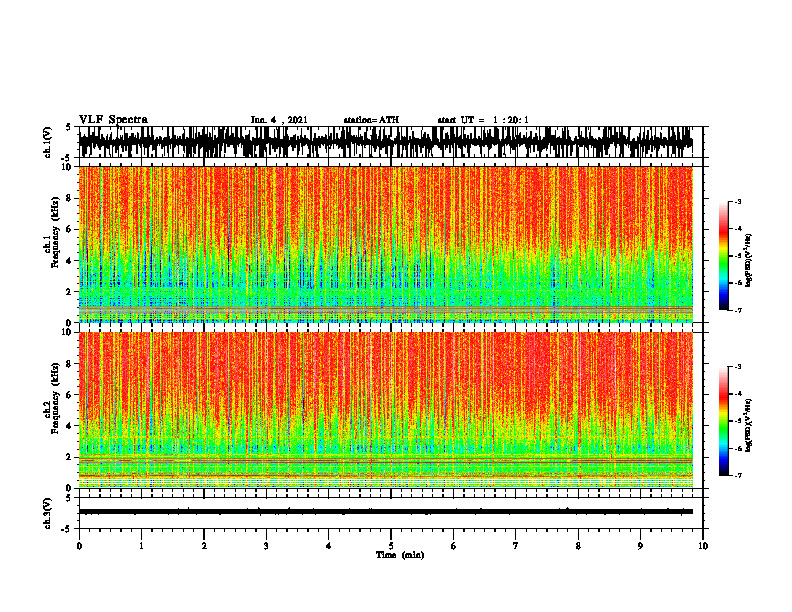
Task: Click time axis tick label '4'
Action: pyautogui.click(x=329, y=546)
